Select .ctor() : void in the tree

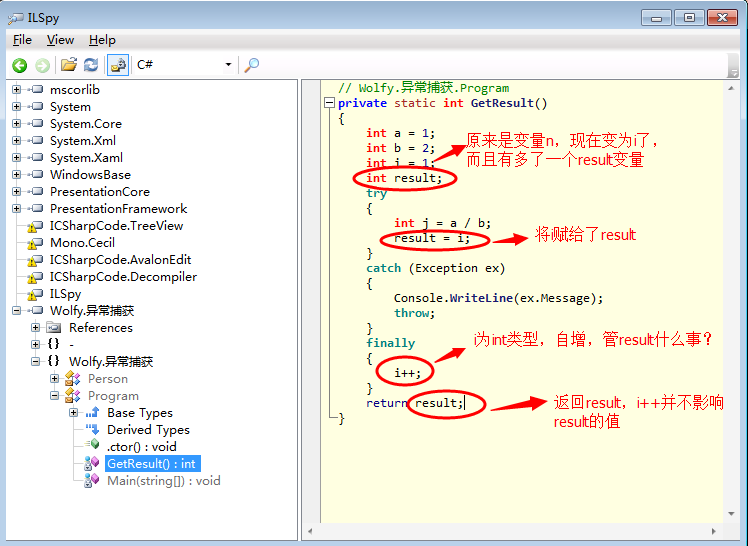coord(141,447)
